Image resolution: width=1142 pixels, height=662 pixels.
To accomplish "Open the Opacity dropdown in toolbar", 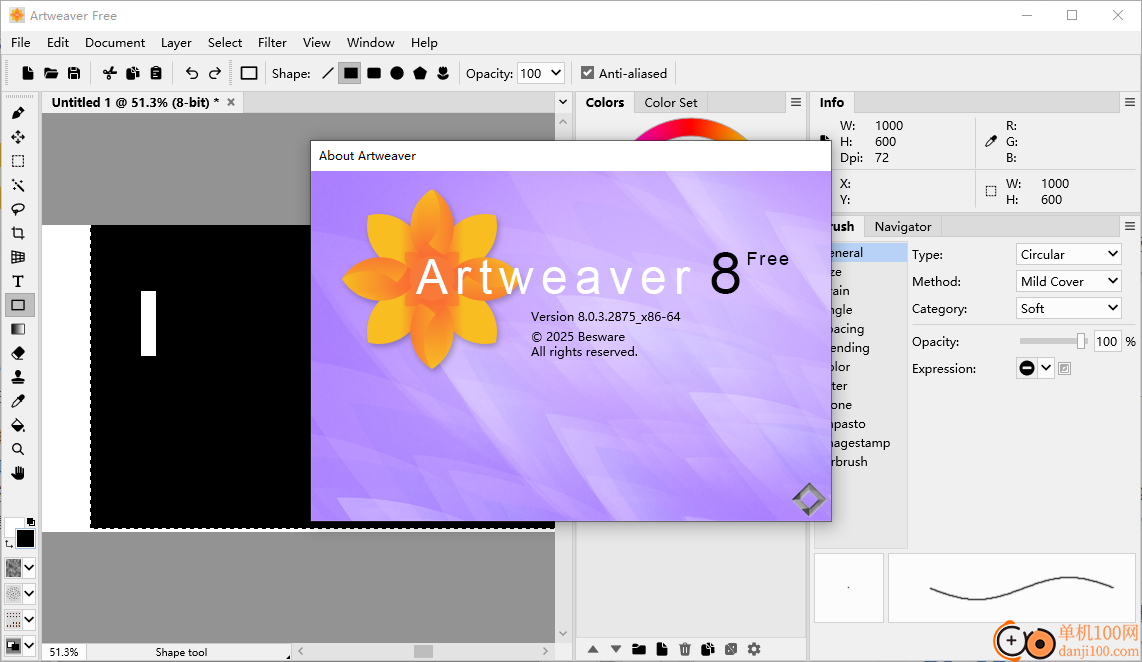I will tap(556, 73).
